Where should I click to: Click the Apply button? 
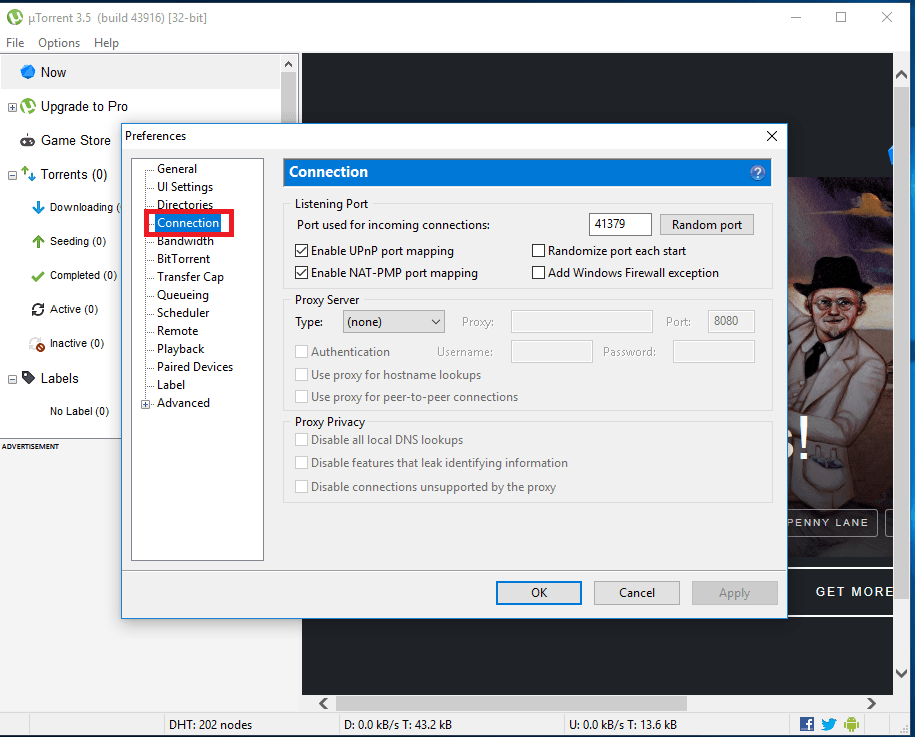(x=734, y=593)
